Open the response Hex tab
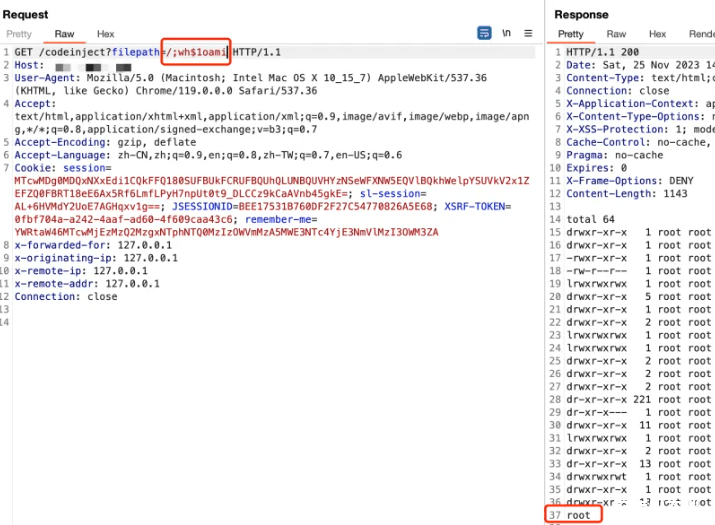The image size is (715, 525). coord(657,34)
